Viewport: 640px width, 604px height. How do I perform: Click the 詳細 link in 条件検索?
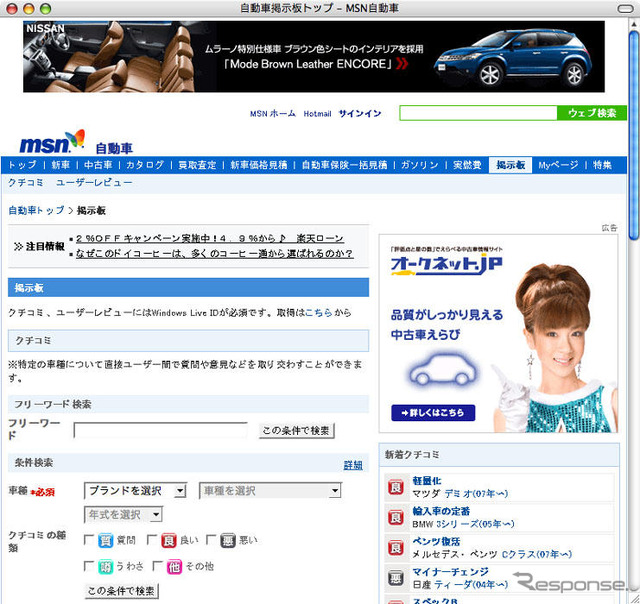pos(353,465)
